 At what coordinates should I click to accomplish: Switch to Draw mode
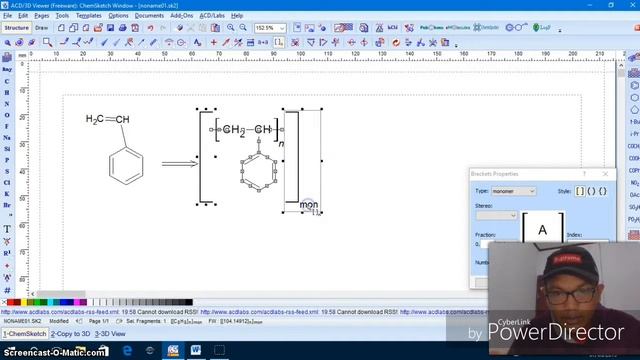[x=41, y=28]
